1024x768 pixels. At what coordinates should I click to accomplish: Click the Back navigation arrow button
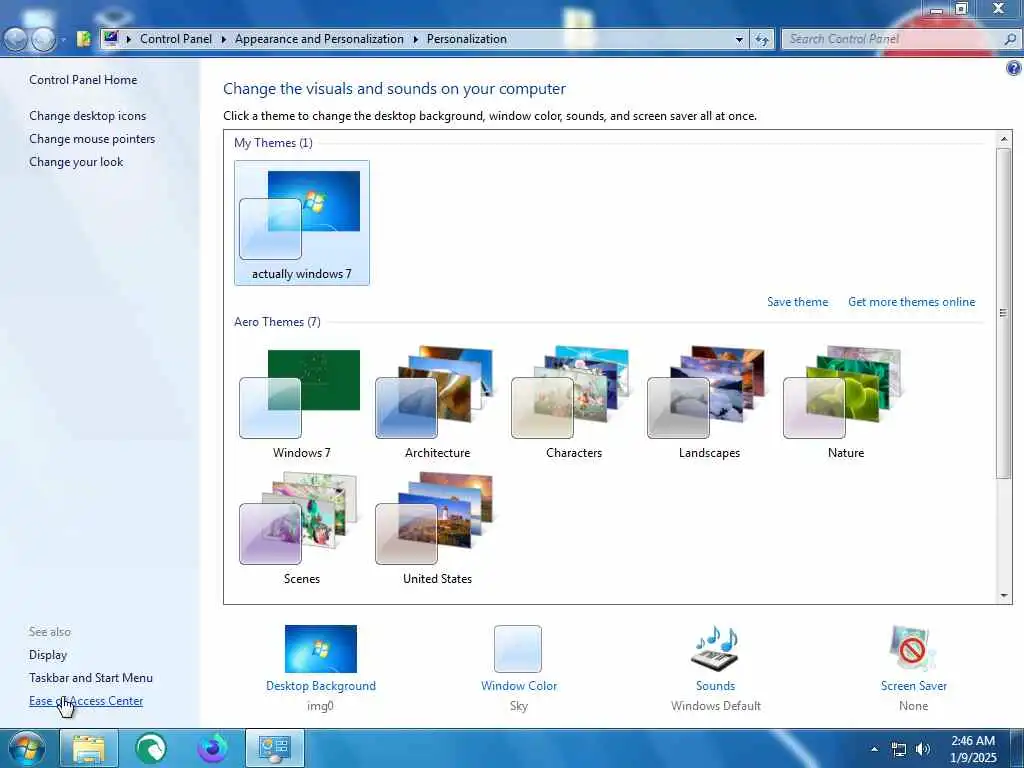point(16,40)
